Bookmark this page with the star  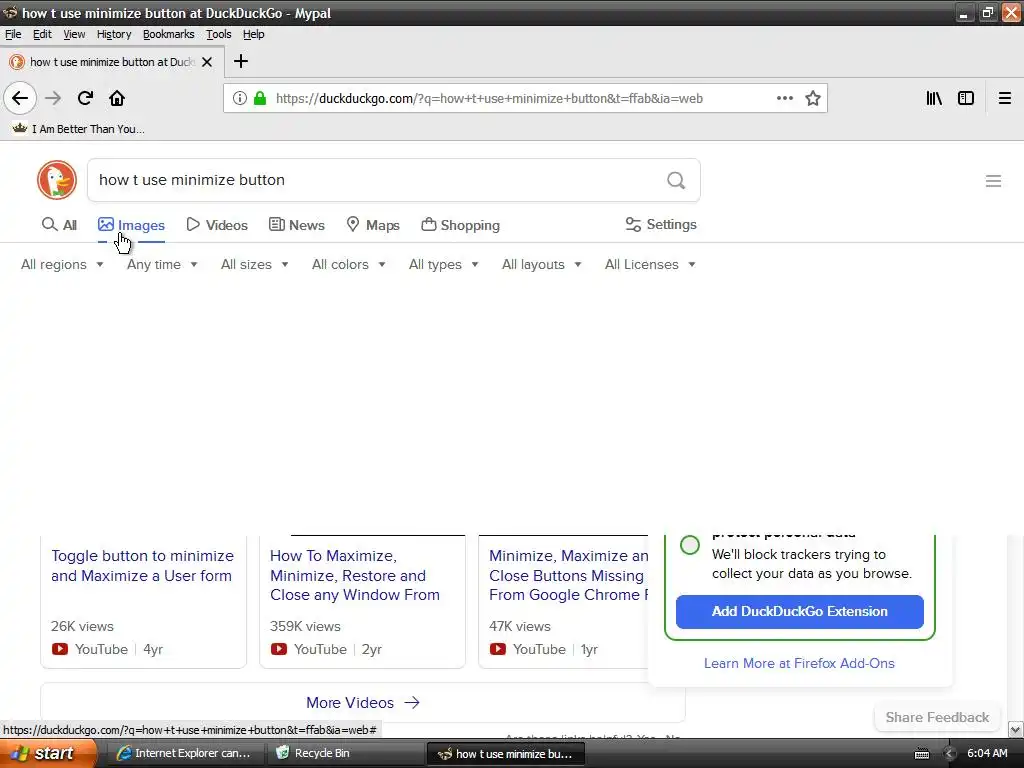(813, 99)
